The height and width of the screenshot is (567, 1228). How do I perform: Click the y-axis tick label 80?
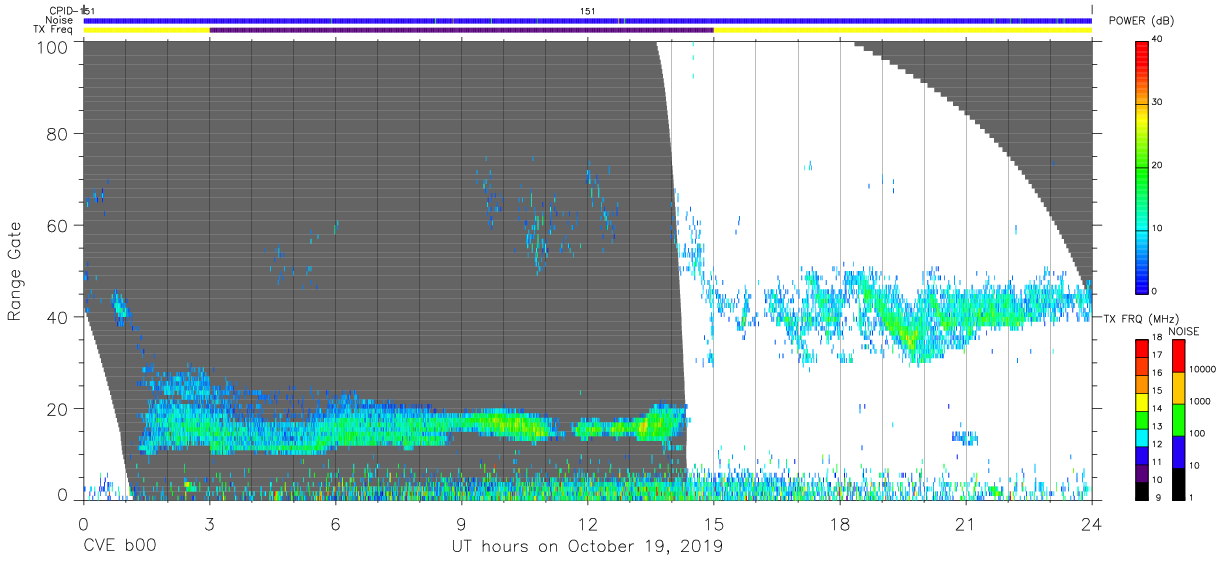(57, 133)
